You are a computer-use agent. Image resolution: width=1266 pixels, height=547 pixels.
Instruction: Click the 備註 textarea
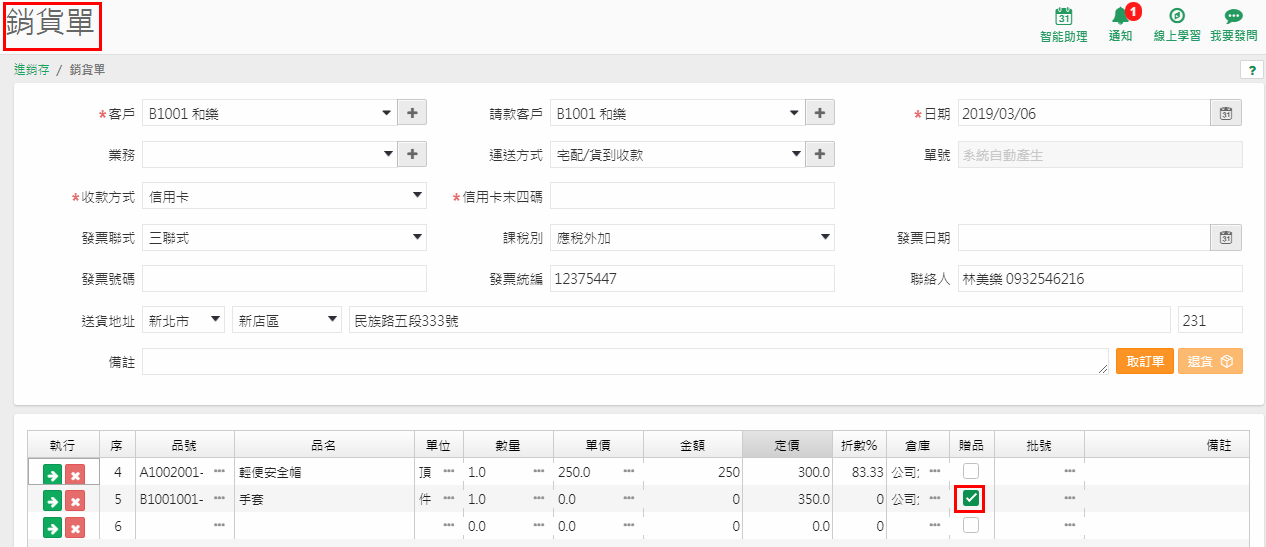pyautogui.click(x=625, y=361)
